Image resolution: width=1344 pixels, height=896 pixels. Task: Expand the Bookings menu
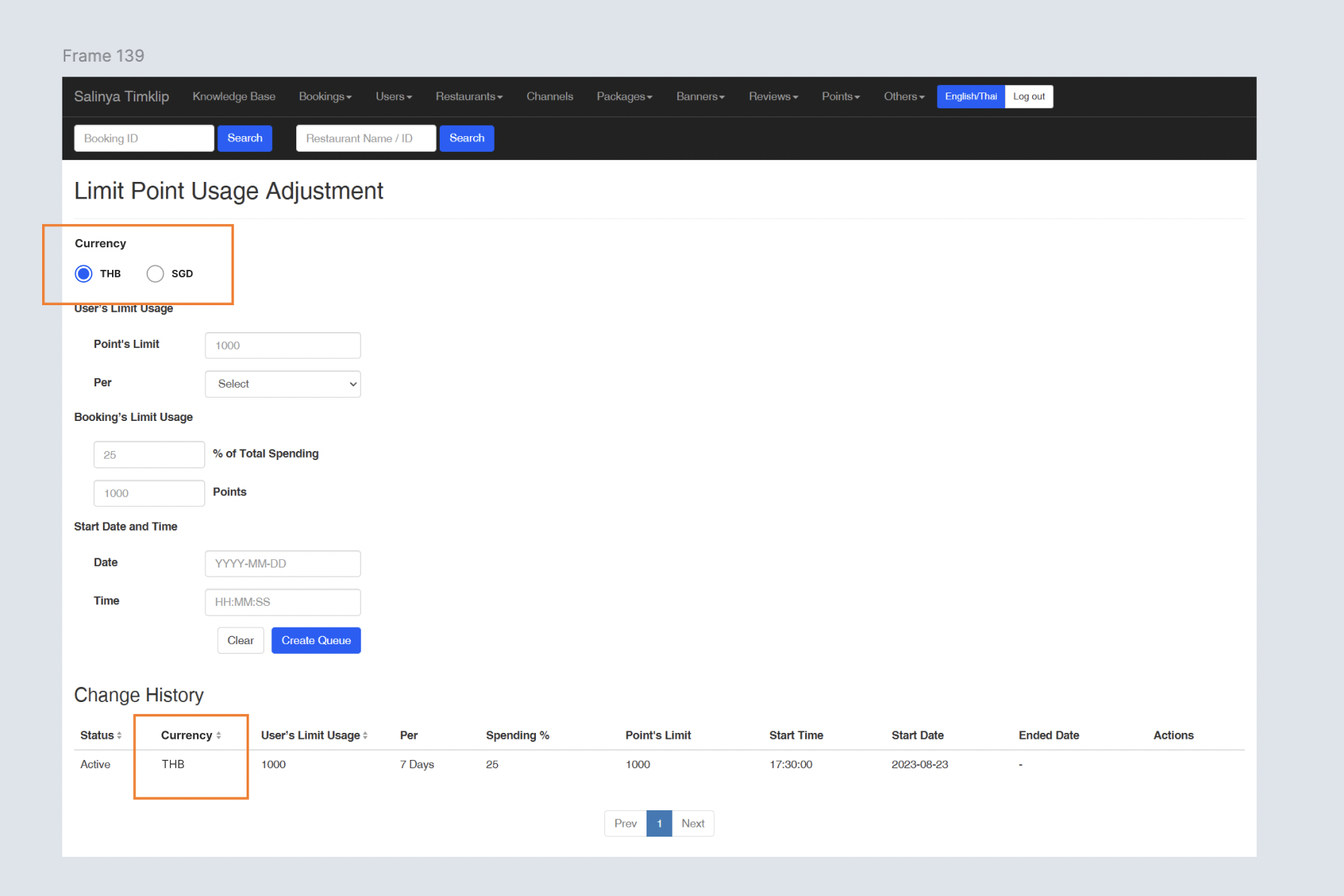(325, 96)
